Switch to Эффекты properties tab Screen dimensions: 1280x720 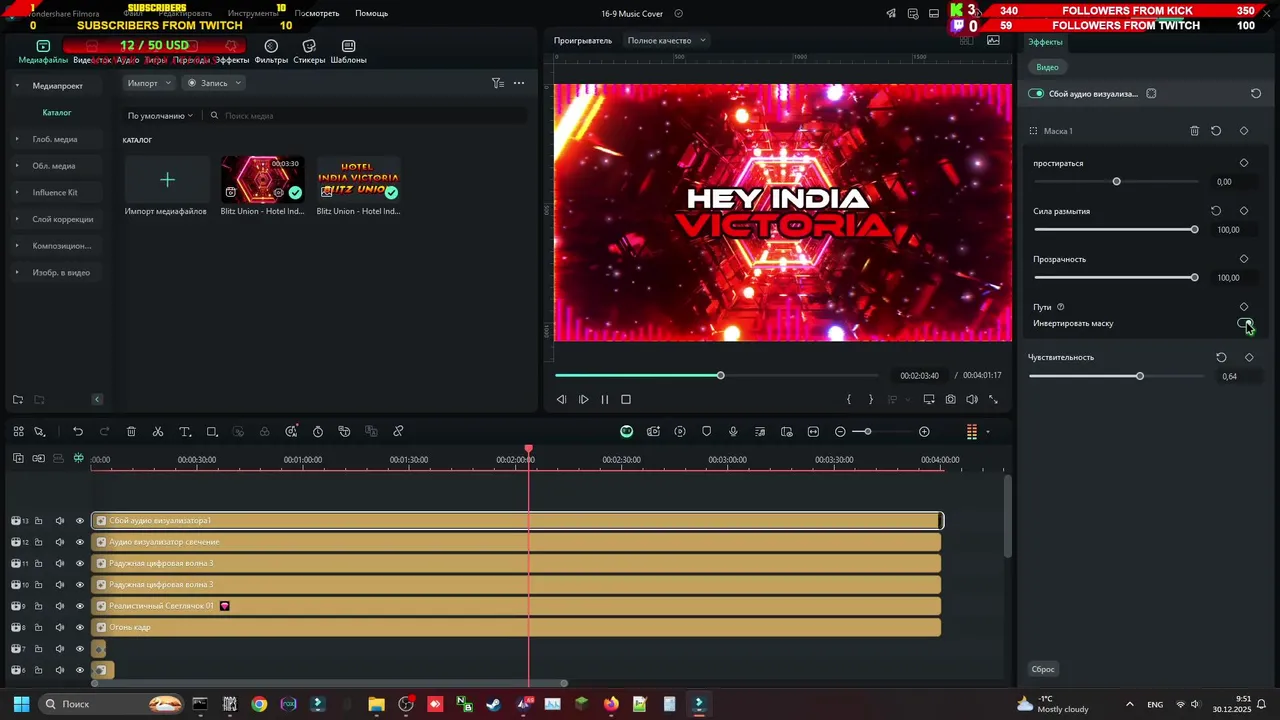1045,42
